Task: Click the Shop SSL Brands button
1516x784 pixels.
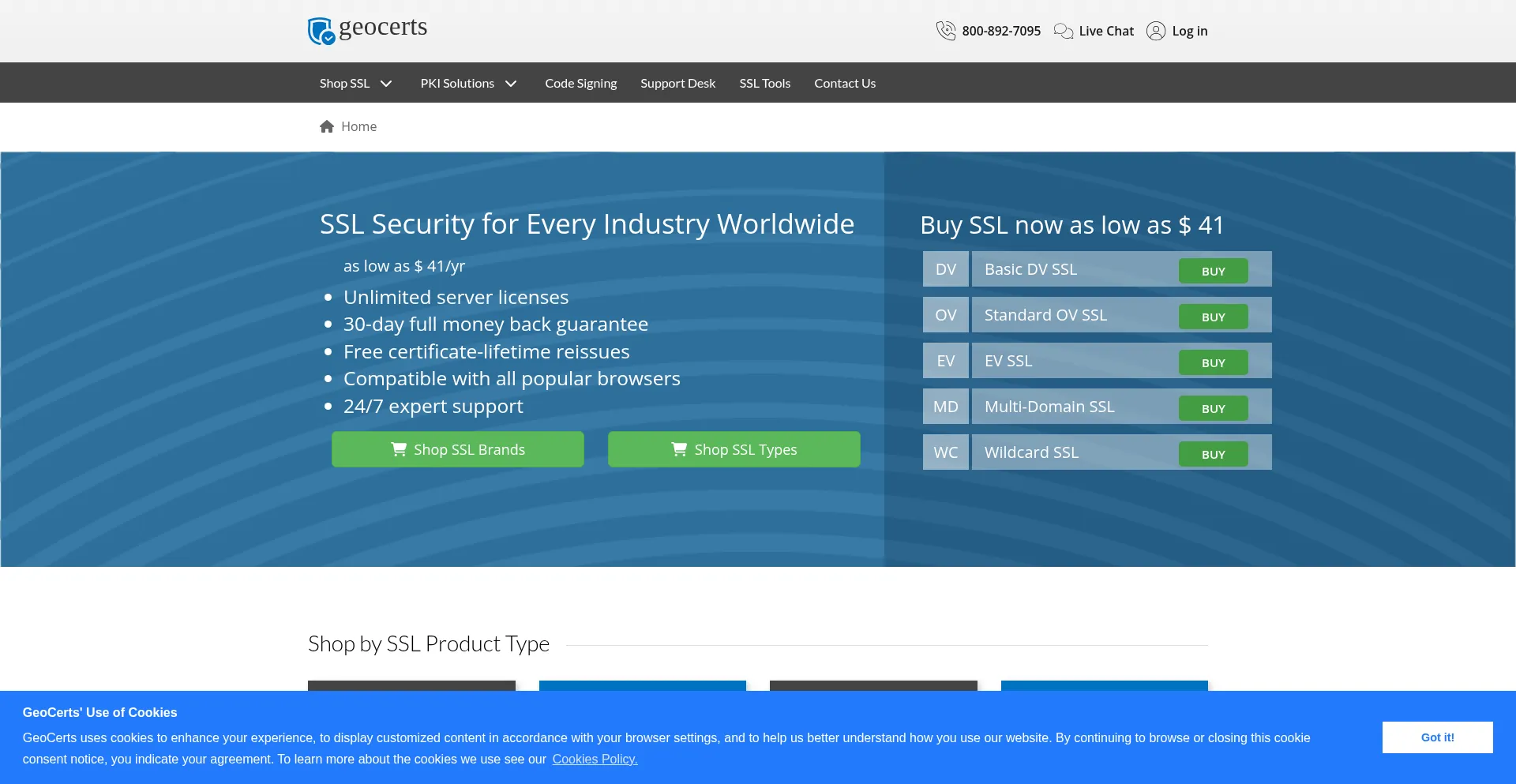Action: 458,449
